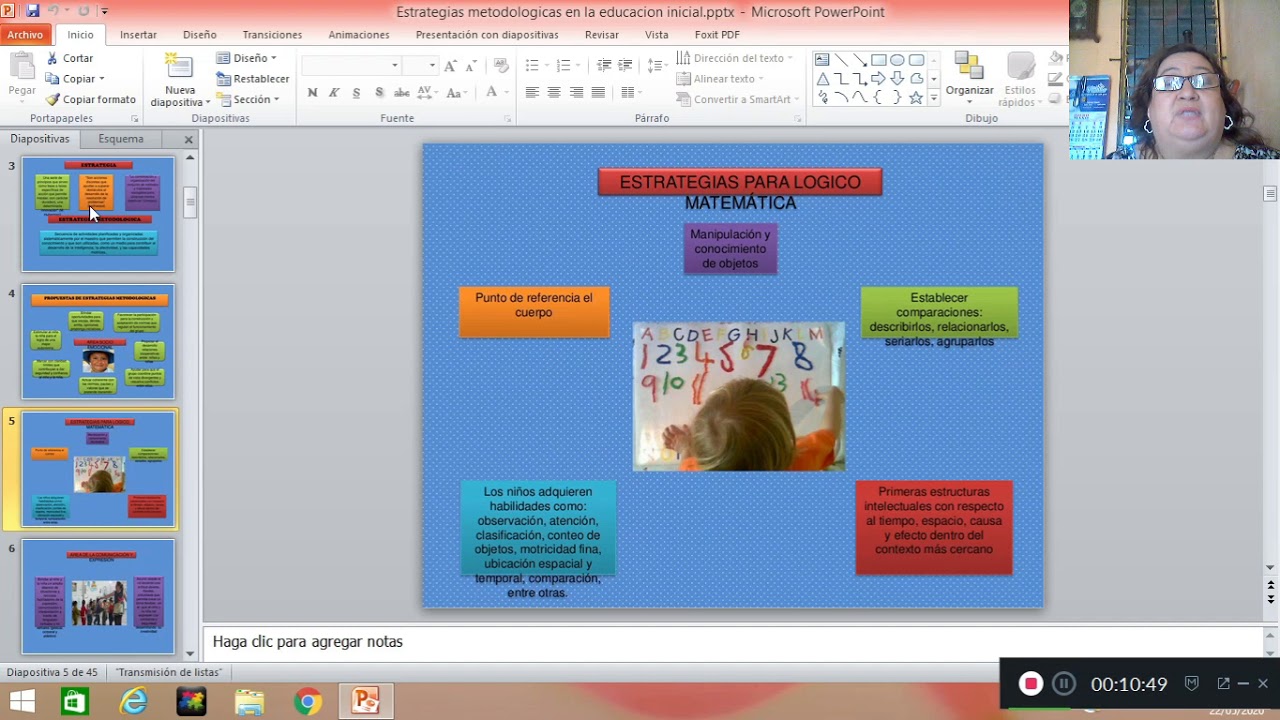The image size is (1280, 720).
Task: Select the down arrow shape
Action: (x=897, y=79)
